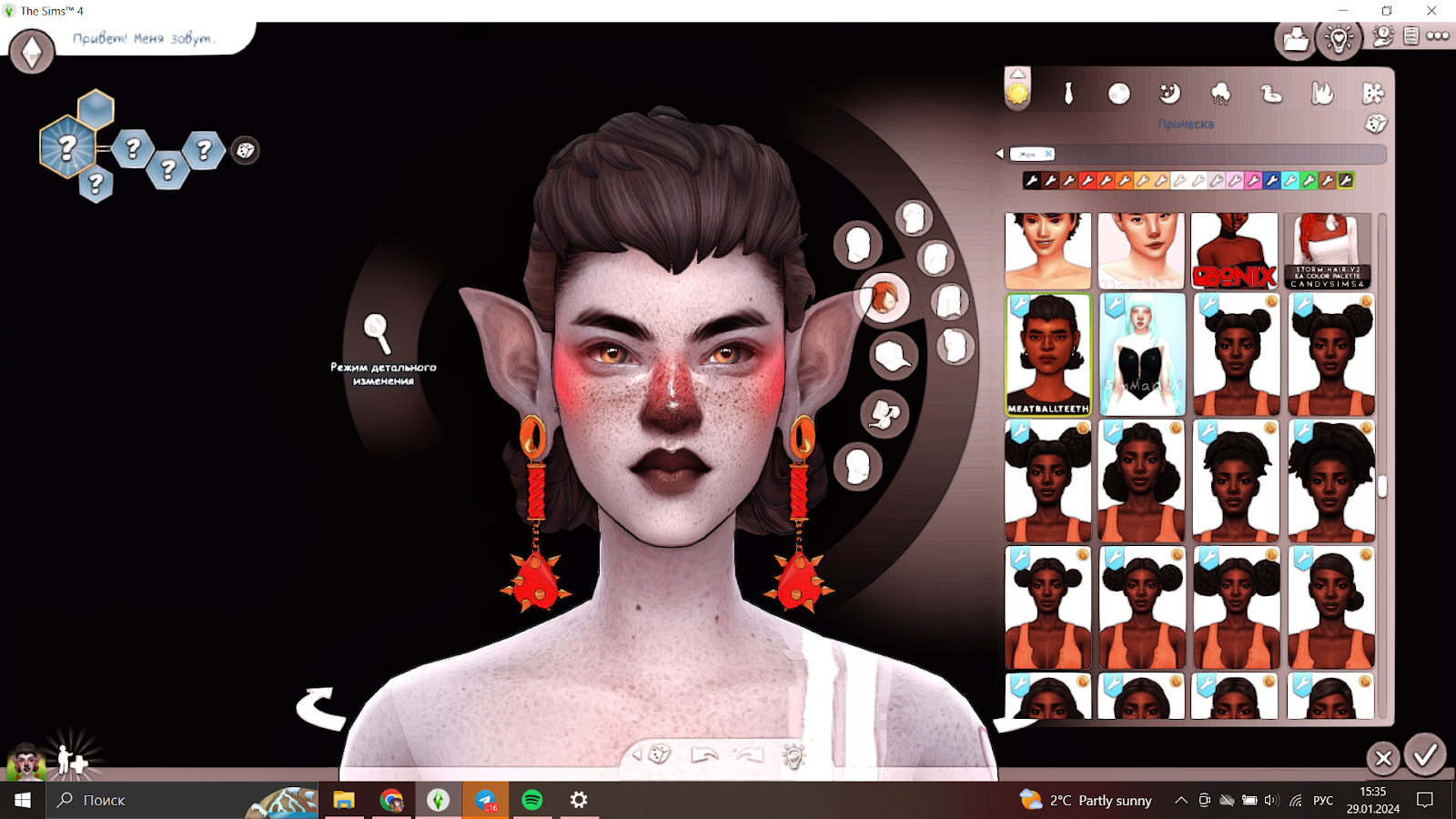The width and height of the screenshot is (1456, 819).
Task: Enter detail edit mode magnifier
Action: (377, 333)
